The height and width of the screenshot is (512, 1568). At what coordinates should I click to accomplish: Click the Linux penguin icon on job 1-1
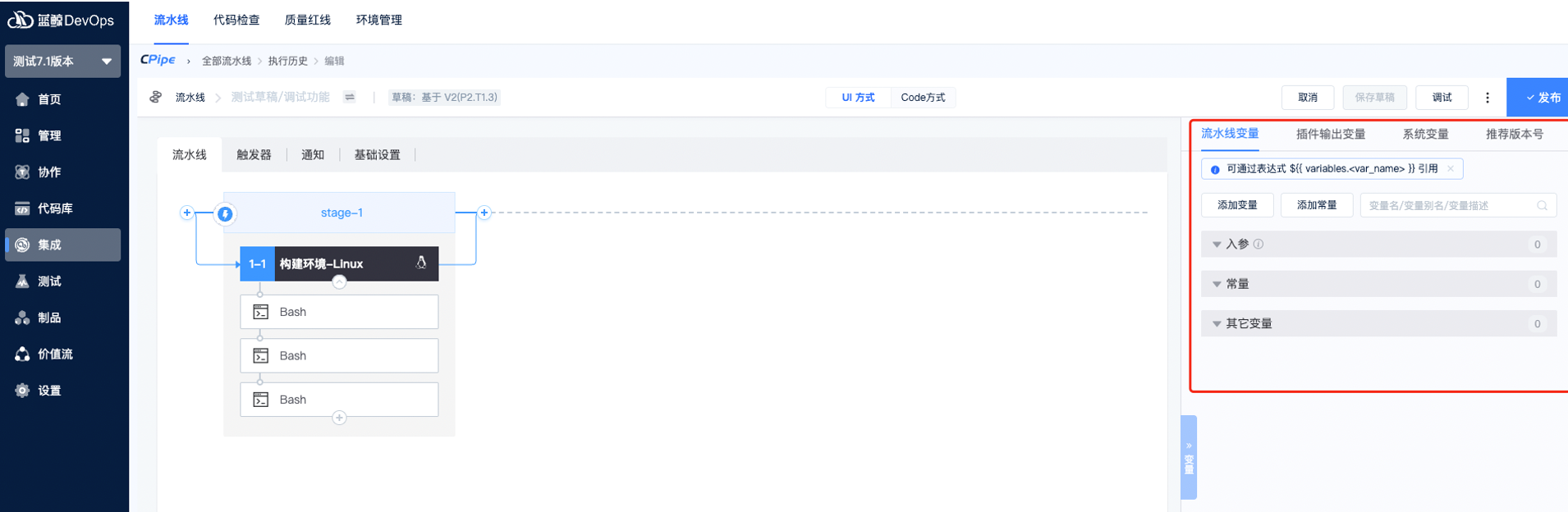(x=421, y=263)
